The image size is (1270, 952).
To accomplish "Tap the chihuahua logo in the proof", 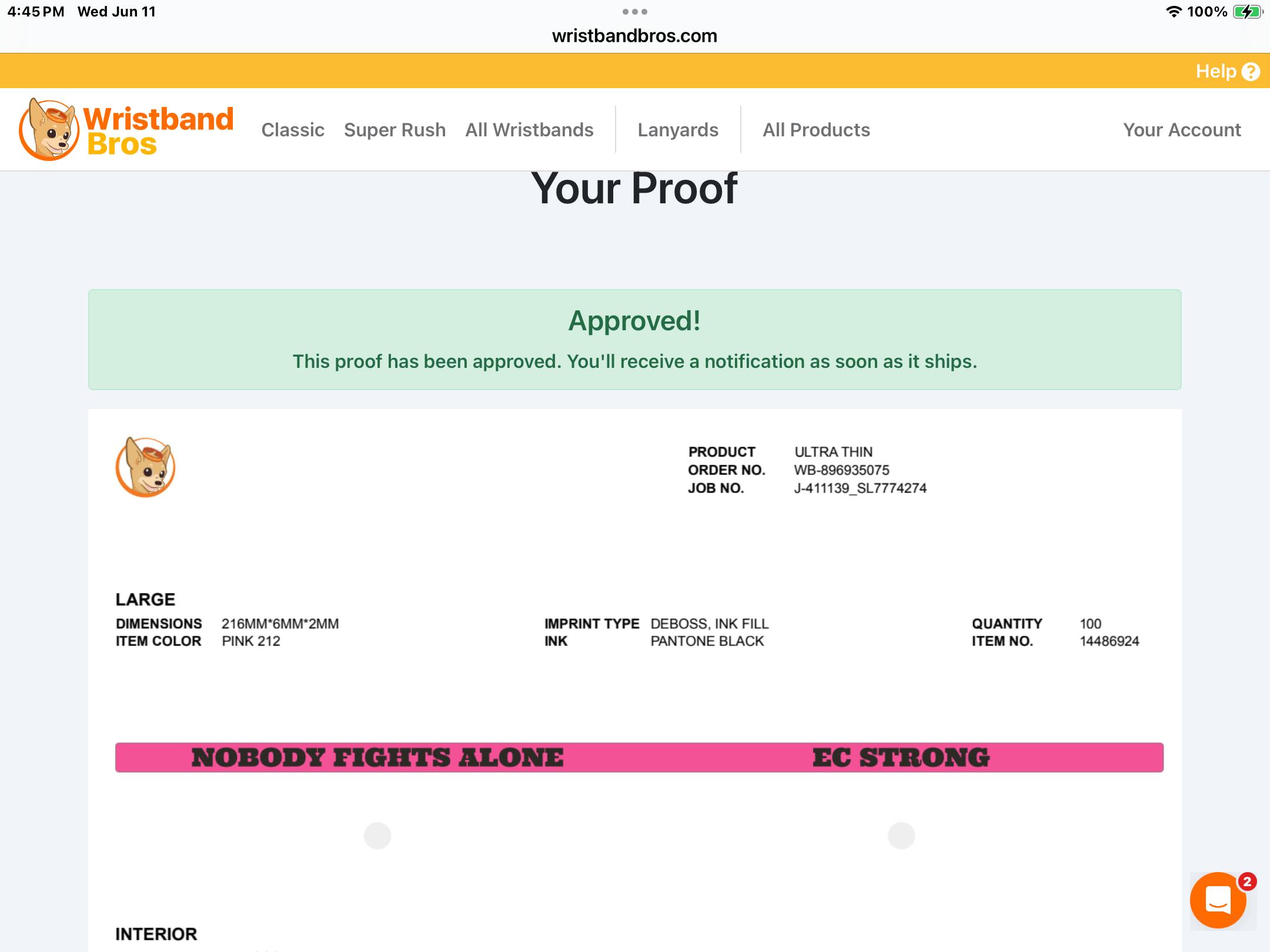I will [145, 467].
